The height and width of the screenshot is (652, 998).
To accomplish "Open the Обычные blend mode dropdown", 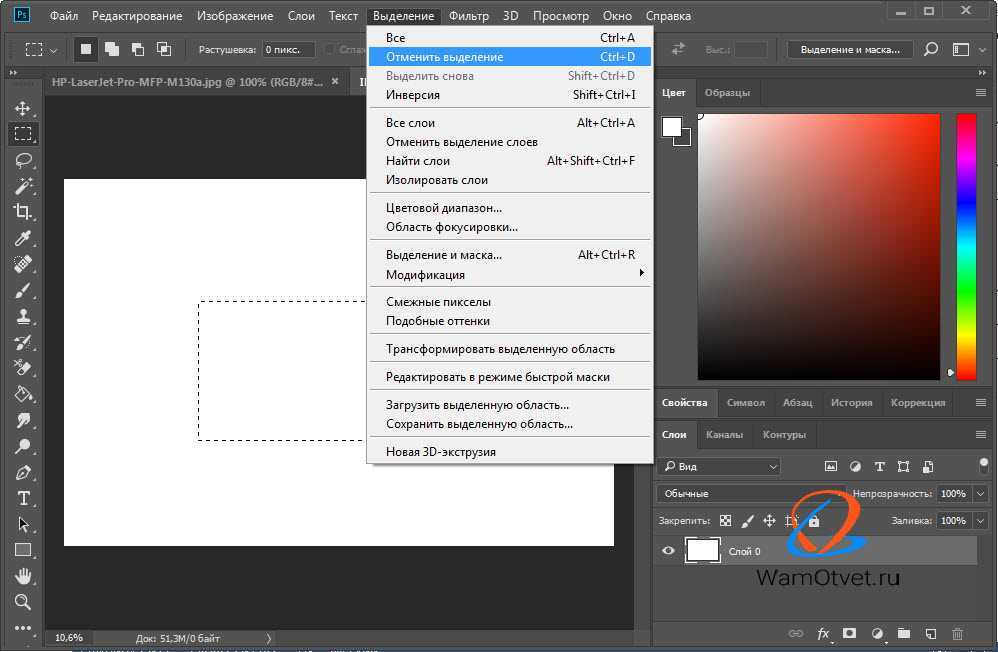I will pos(751,493).
